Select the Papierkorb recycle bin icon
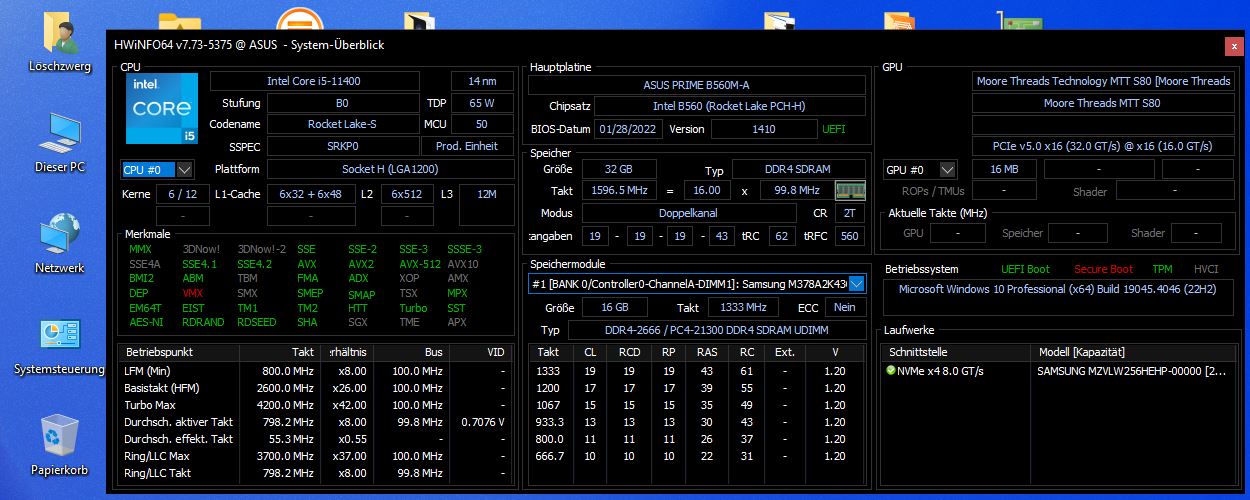Screen dimensions: 1250x500 60,446
